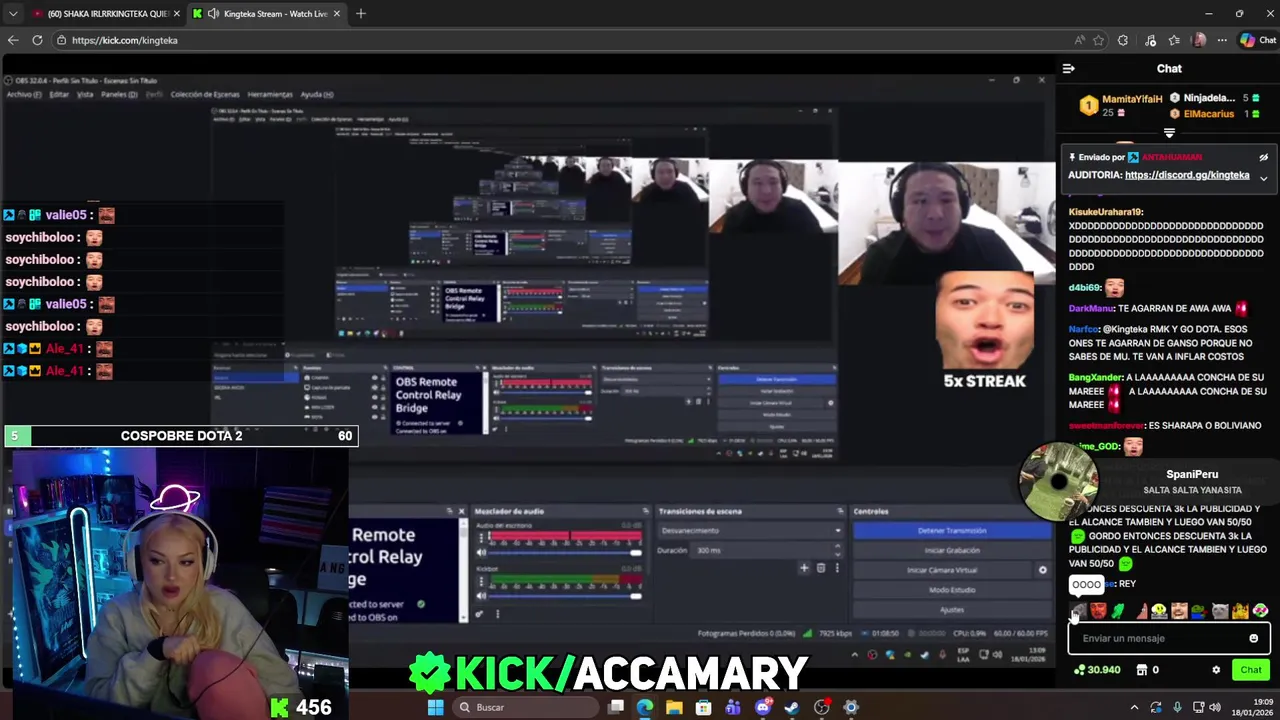Open Discord from the taskbar
This screenshot has width=1280, height=720.
click(x=764, y=707)
